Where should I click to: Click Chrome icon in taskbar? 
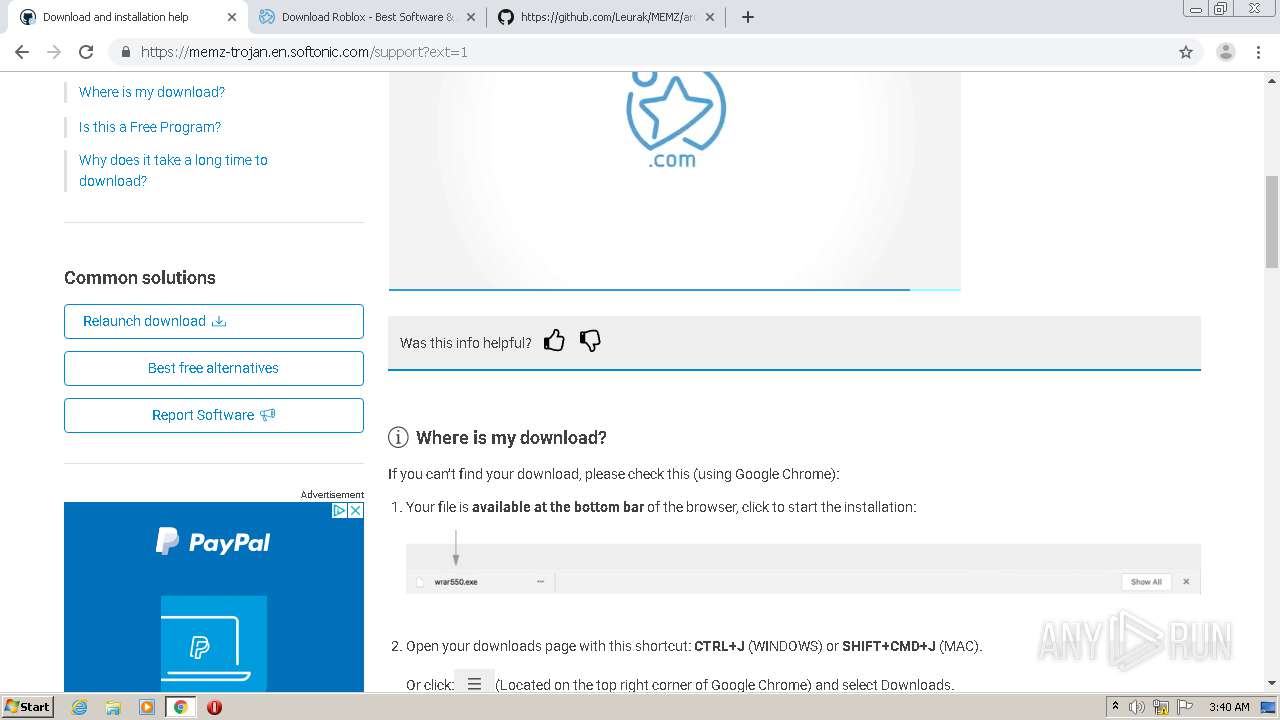pyautogui.click(x=181, y=707)
